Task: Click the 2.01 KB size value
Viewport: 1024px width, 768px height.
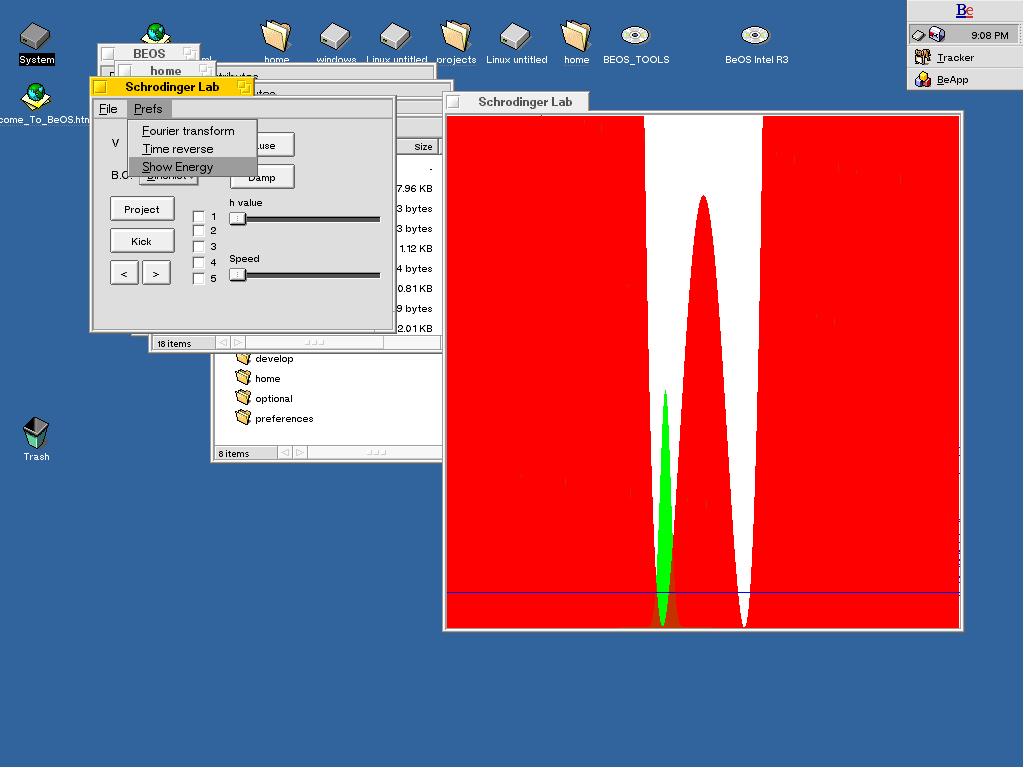Action: point(415,328)
